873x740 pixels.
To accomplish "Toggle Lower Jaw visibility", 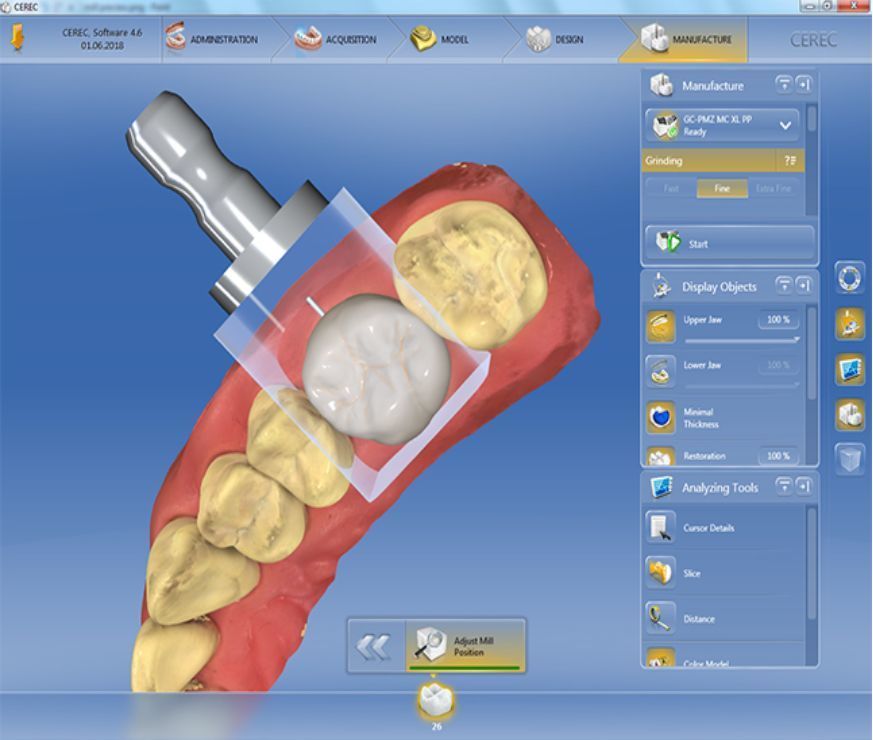I will coord(661,371).
